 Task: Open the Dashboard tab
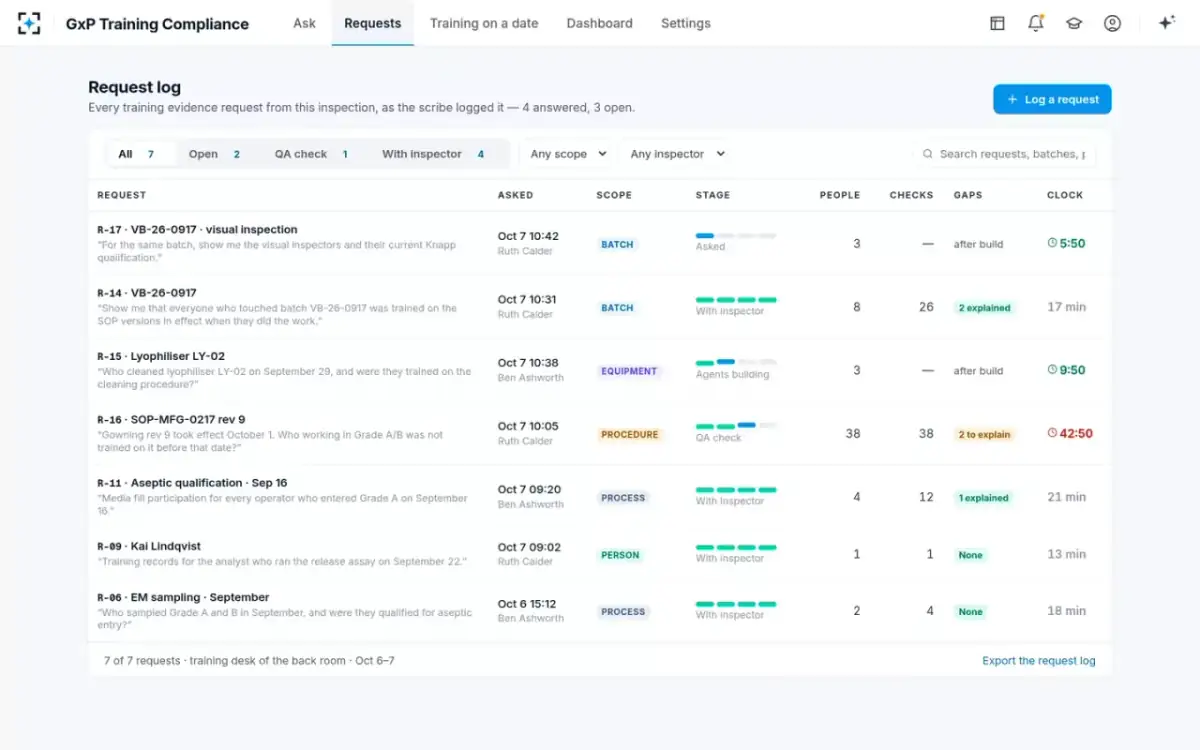click(x=599, y=23)
